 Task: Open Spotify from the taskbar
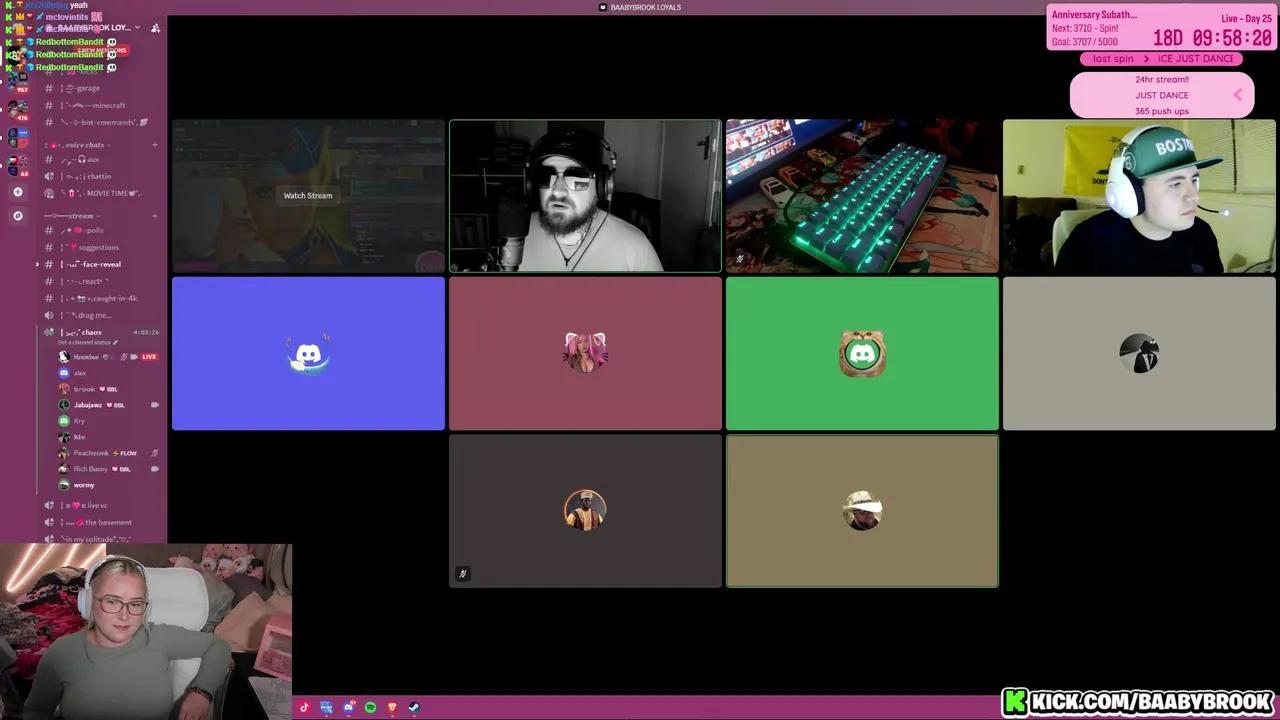[x=370, y=708]
